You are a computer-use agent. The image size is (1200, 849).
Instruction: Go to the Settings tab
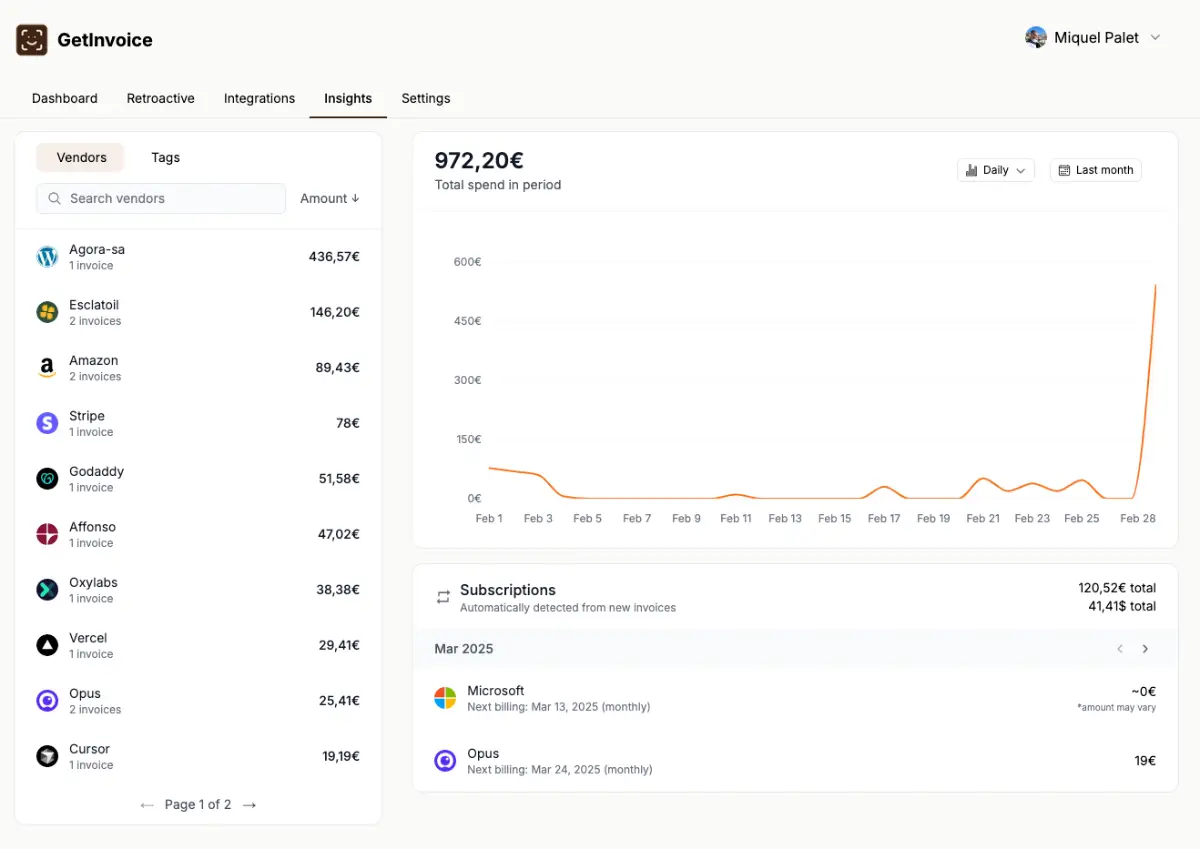pos(426,98)
